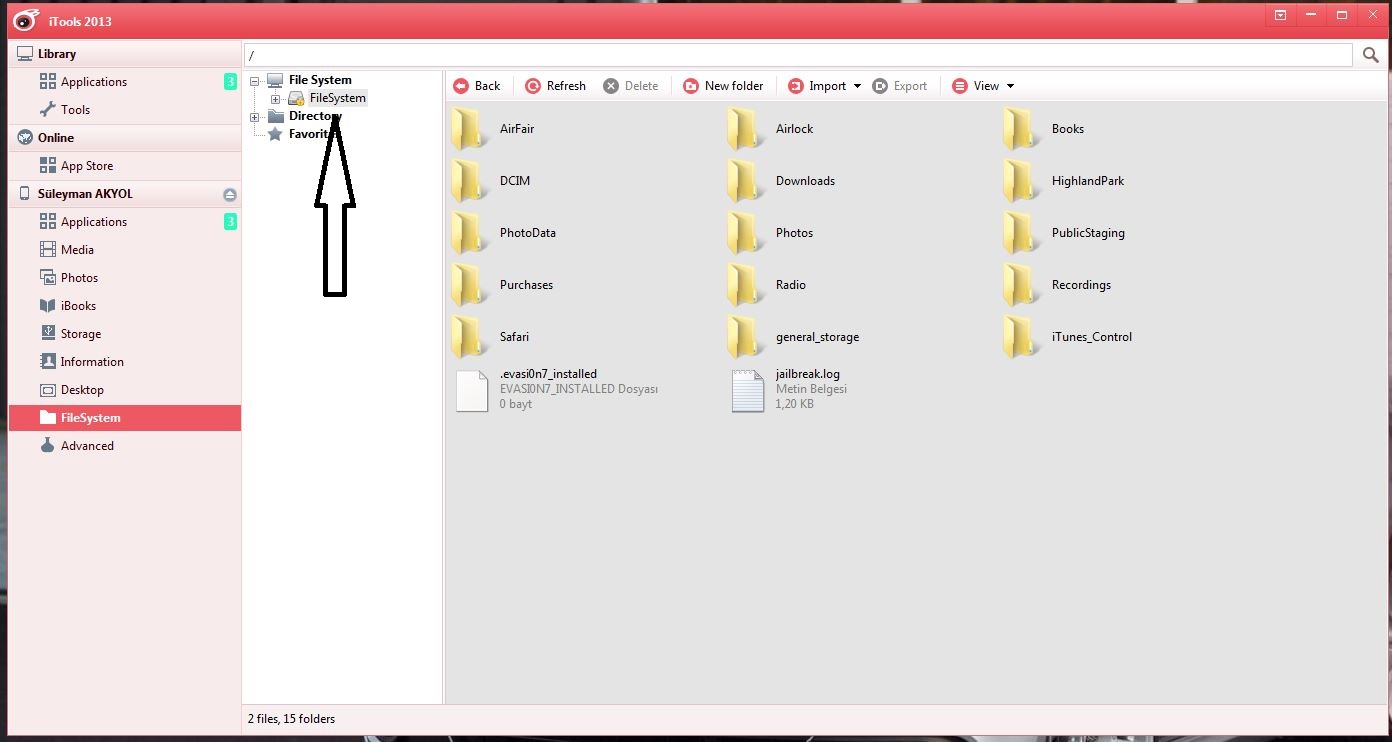
Task: Select the jailbreak.log file
Action: [x=789, y=389]
